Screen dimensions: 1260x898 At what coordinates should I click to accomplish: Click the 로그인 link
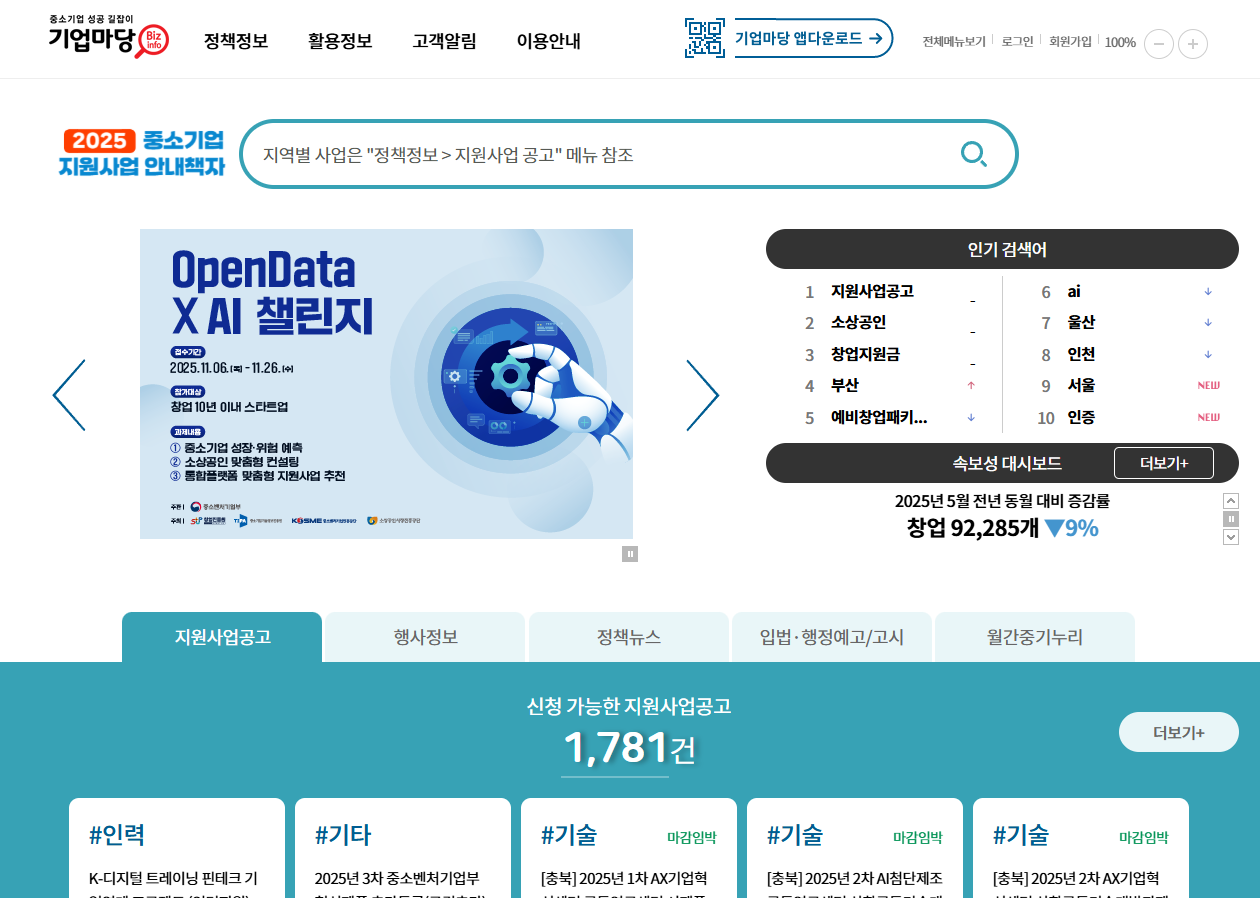click(1017, 42)
